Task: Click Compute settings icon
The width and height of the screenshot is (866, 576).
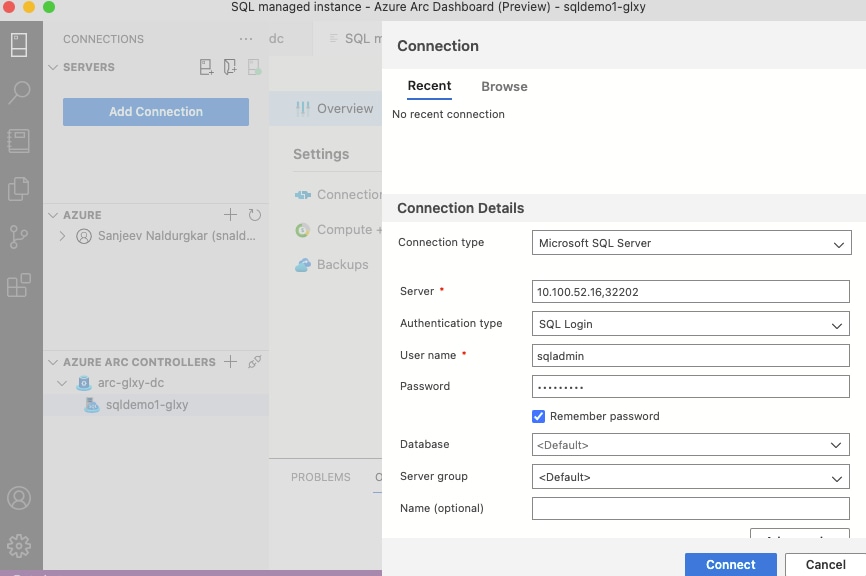Action: point(303,230)
